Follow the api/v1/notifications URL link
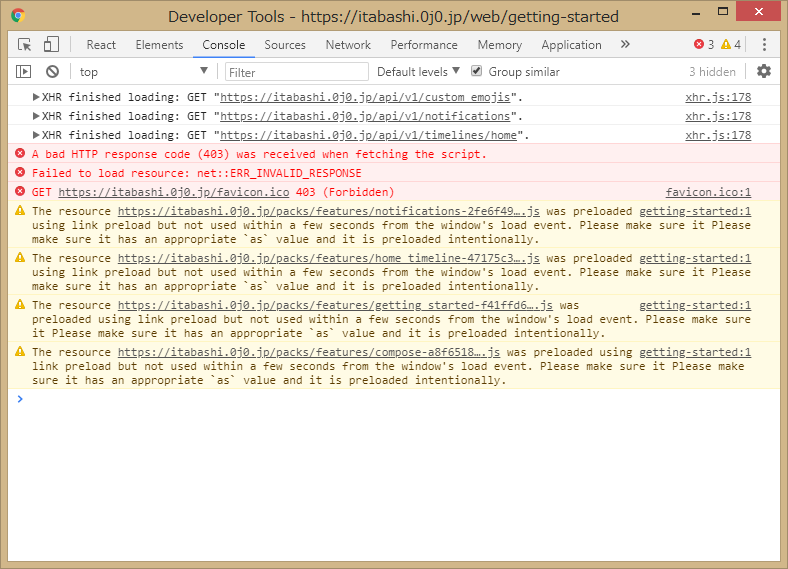This screenshot has width=788, height=569. click(364, 117)
